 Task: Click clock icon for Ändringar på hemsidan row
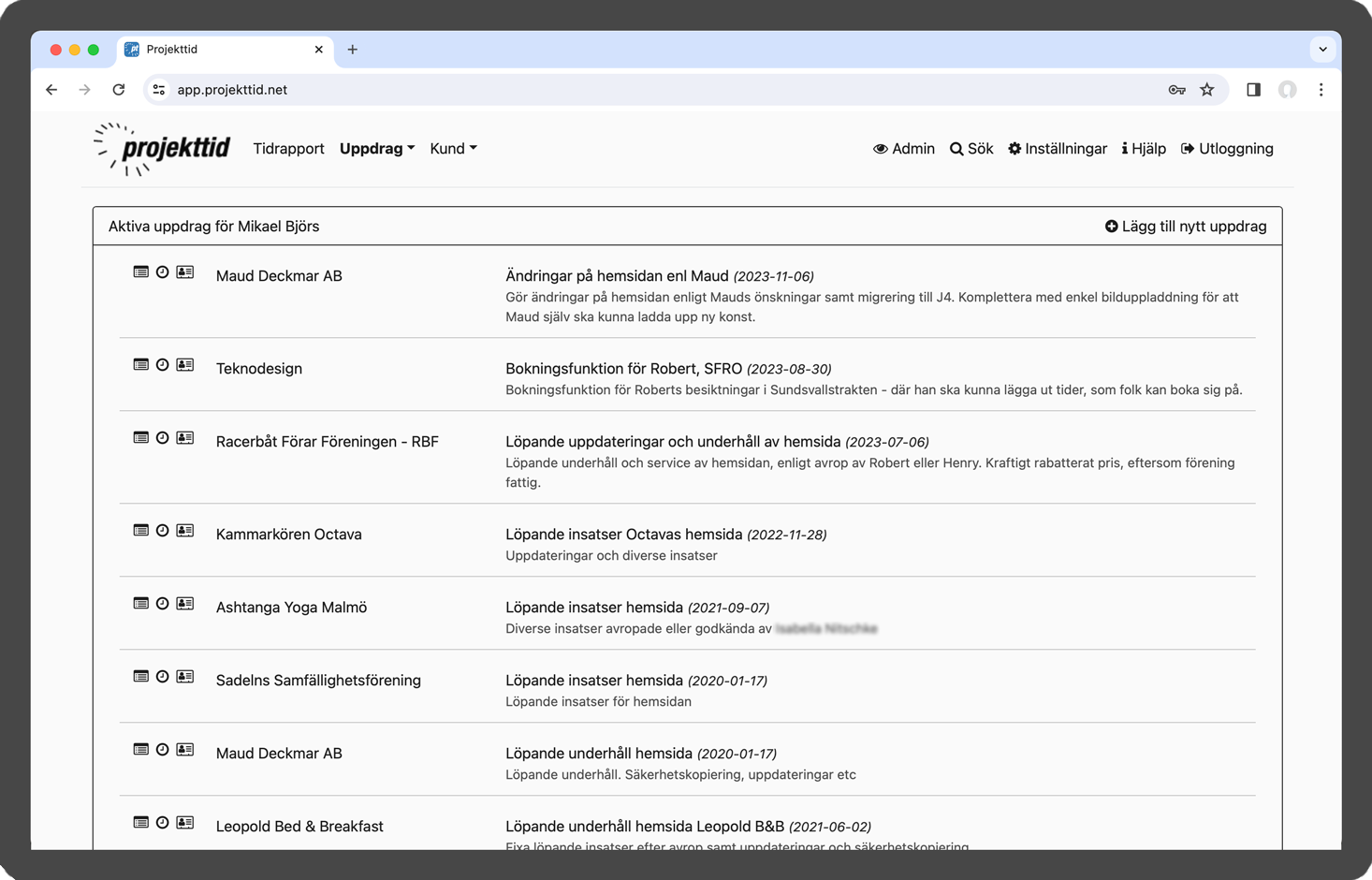[x=163, y=272]
